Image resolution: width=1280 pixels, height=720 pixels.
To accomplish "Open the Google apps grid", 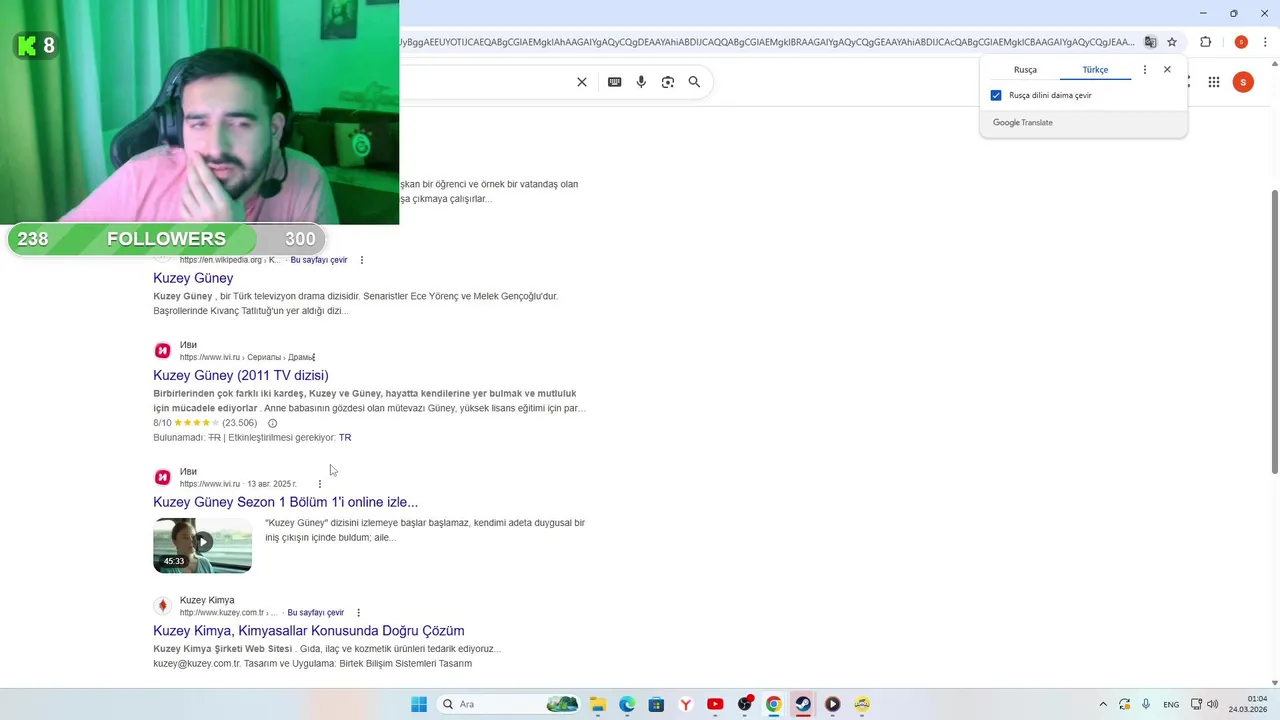I will [x=1214, y=82].
